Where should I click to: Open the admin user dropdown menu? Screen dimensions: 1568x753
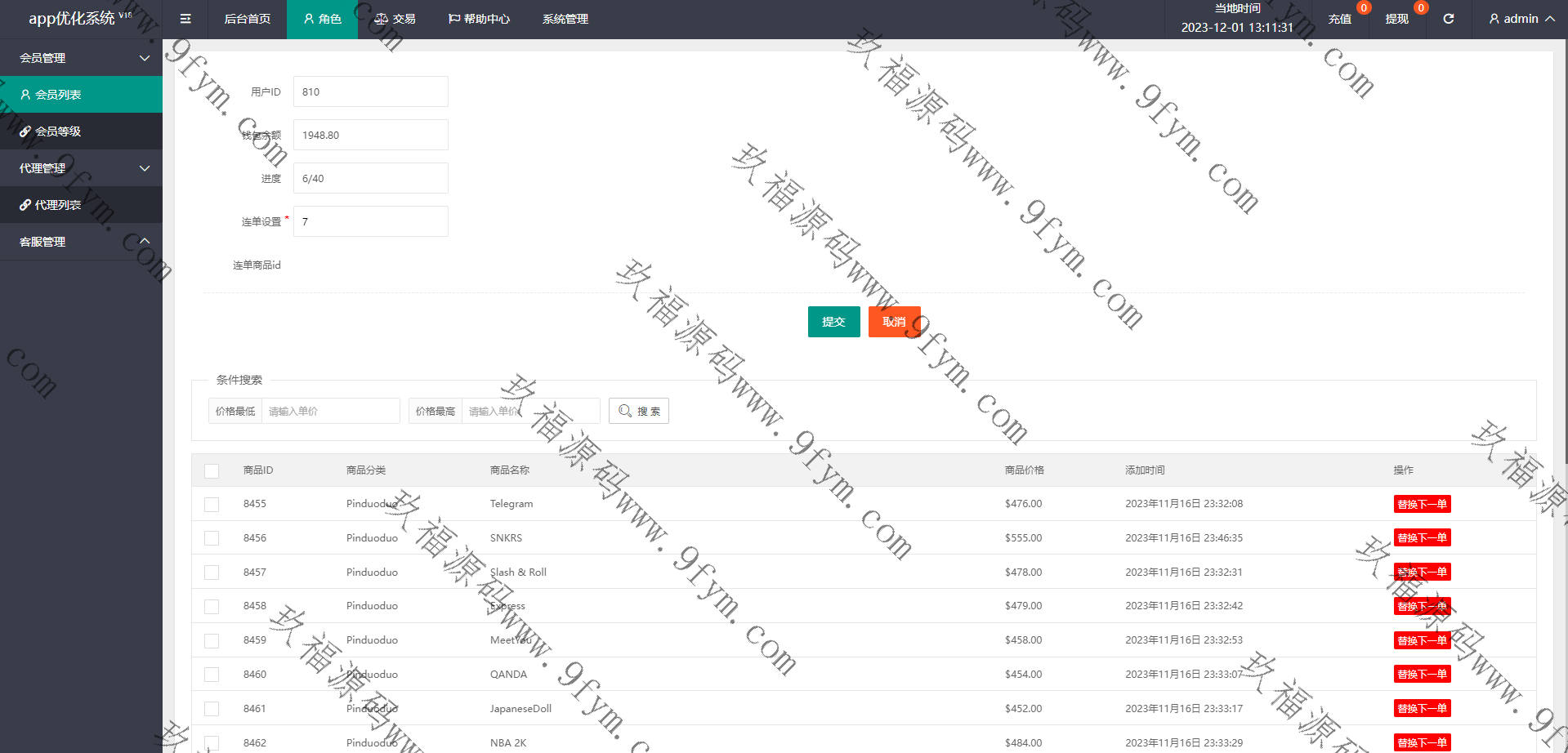(x=1521, y=19)
